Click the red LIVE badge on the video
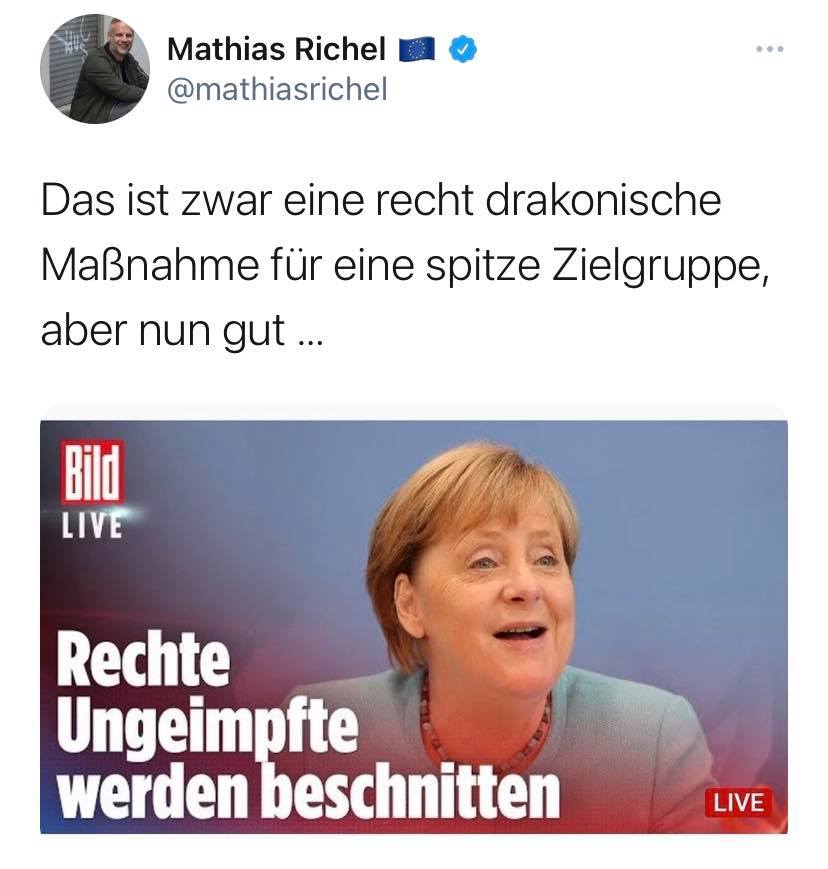 pos(739,802)
